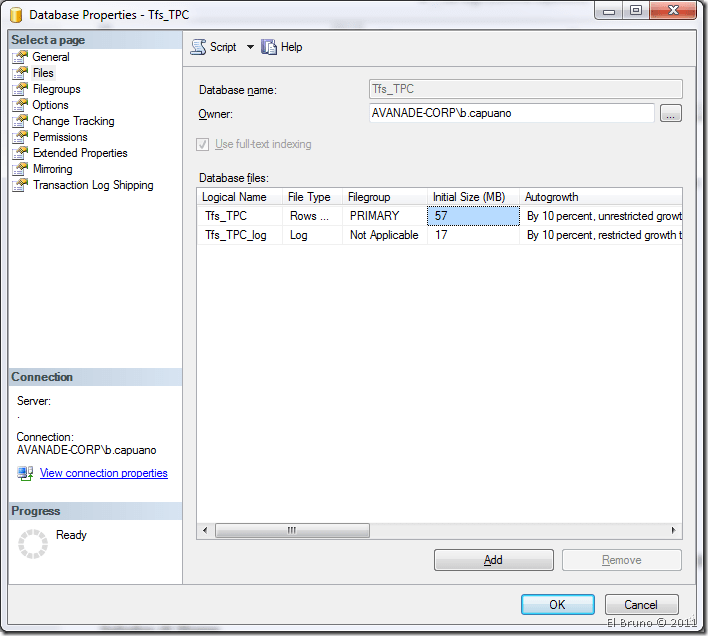708x636 pixels.
Task: Click the Filegroups page icon
Action: pyautogui.click(x=19, y=89)
